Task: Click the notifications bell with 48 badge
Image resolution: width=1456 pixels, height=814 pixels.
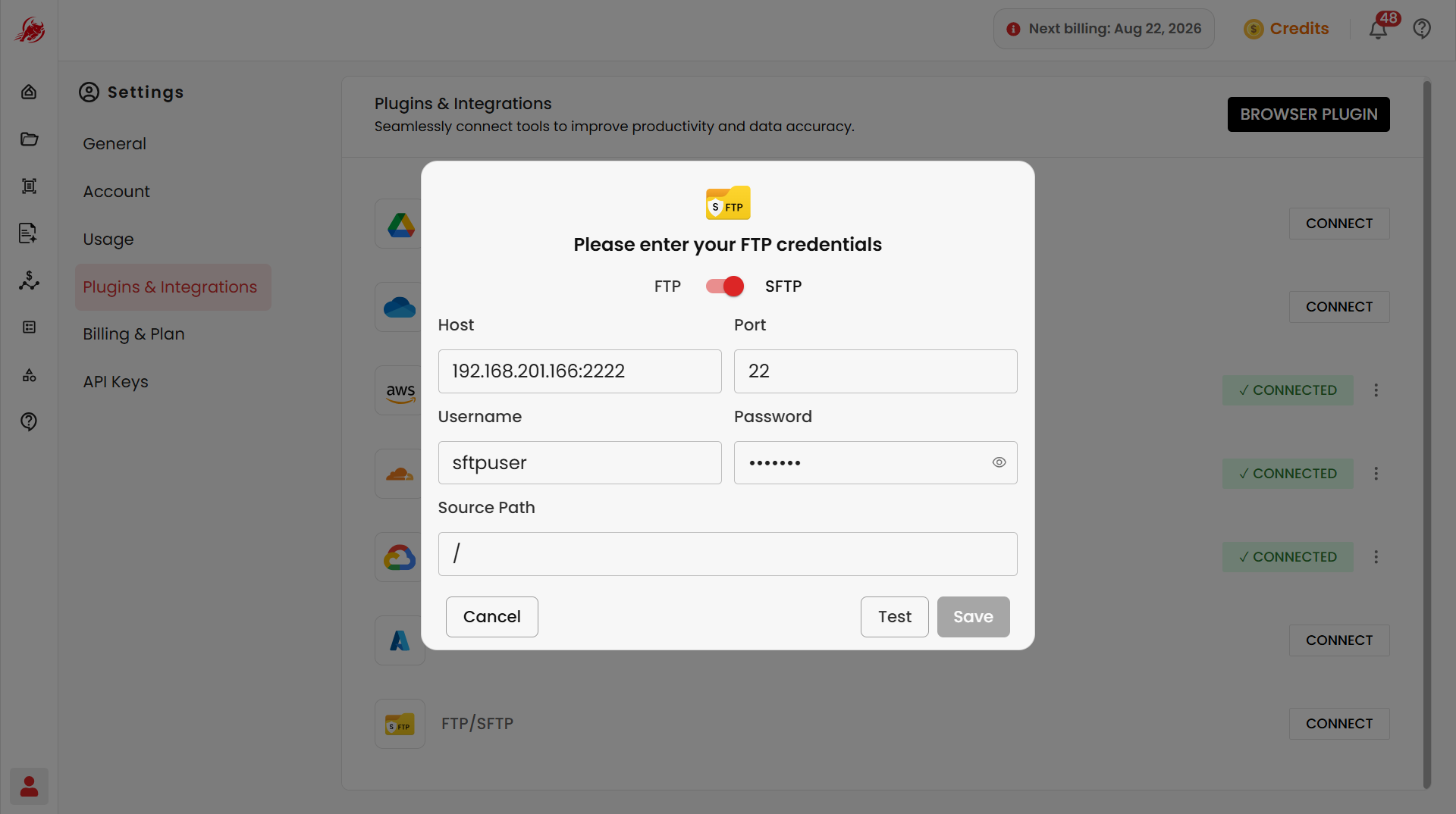Action: coord(1379,29)
